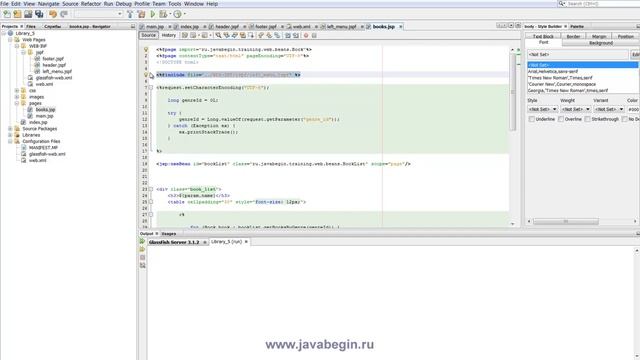640x360 pixels.
Task: Click the Build Project hammer icon
Action: point(130,14)
